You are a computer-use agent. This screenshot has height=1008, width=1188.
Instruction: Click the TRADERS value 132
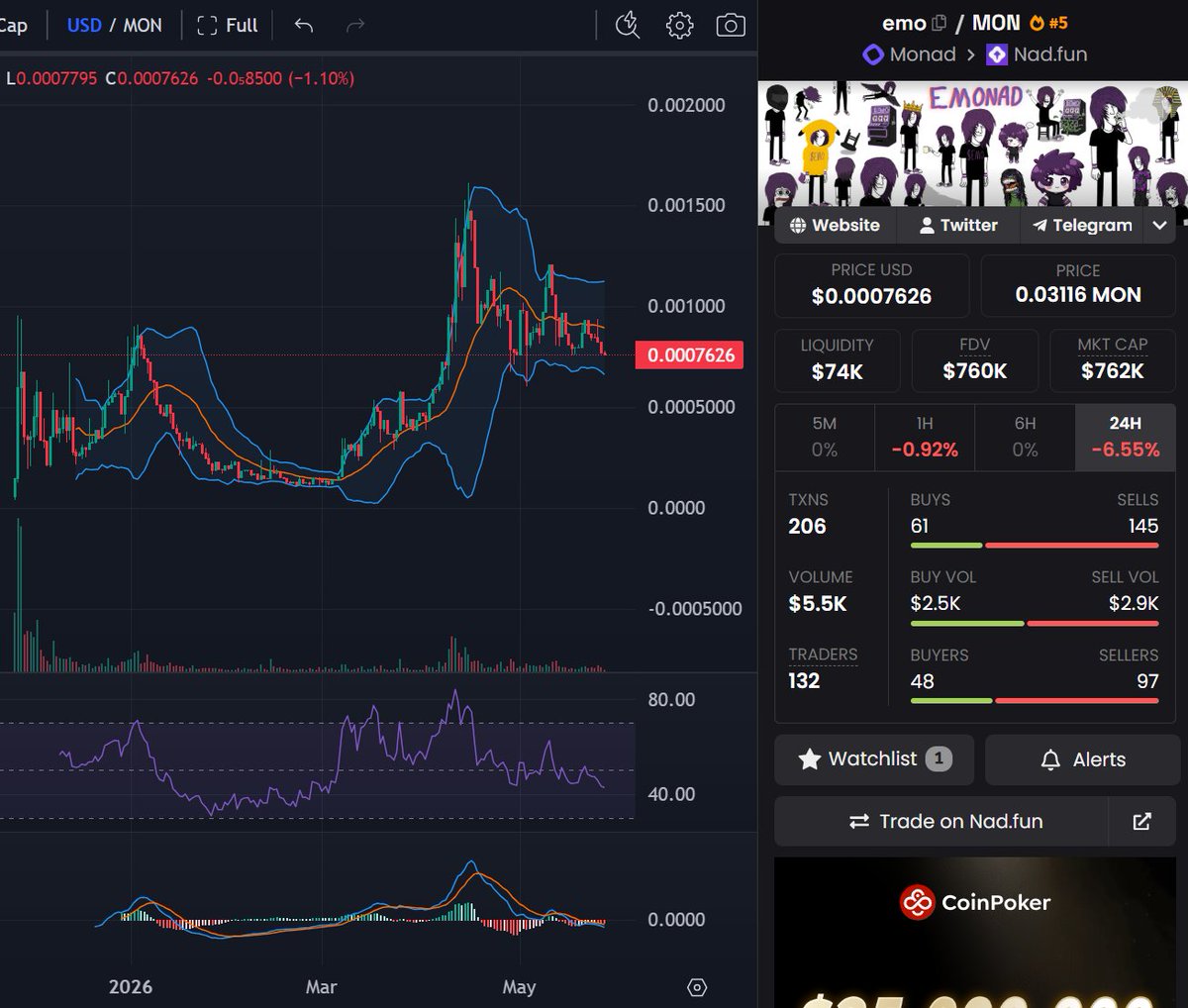tap(804, 681)
